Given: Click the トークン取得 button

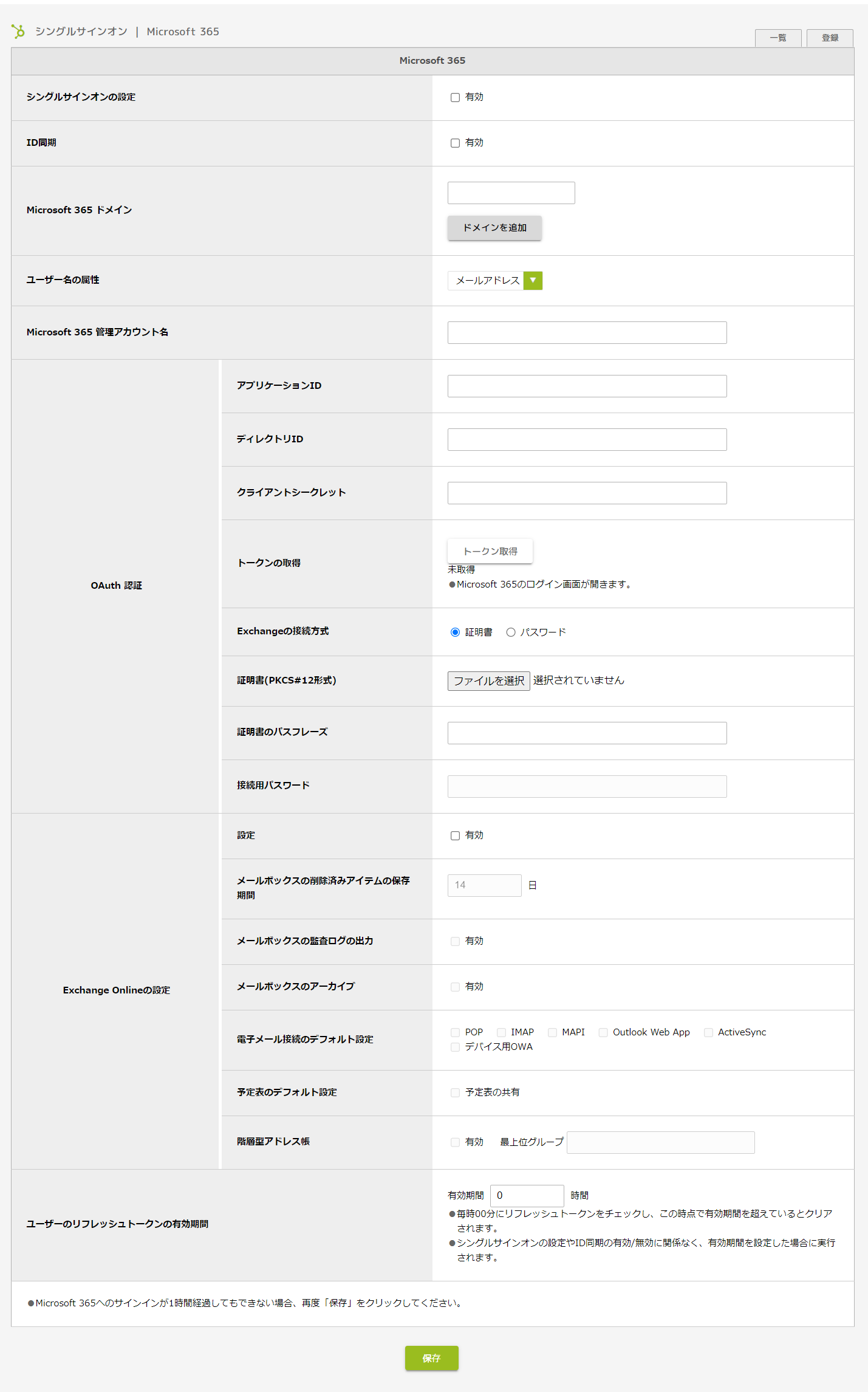Looking at the screenshot, I should point(490,552).
